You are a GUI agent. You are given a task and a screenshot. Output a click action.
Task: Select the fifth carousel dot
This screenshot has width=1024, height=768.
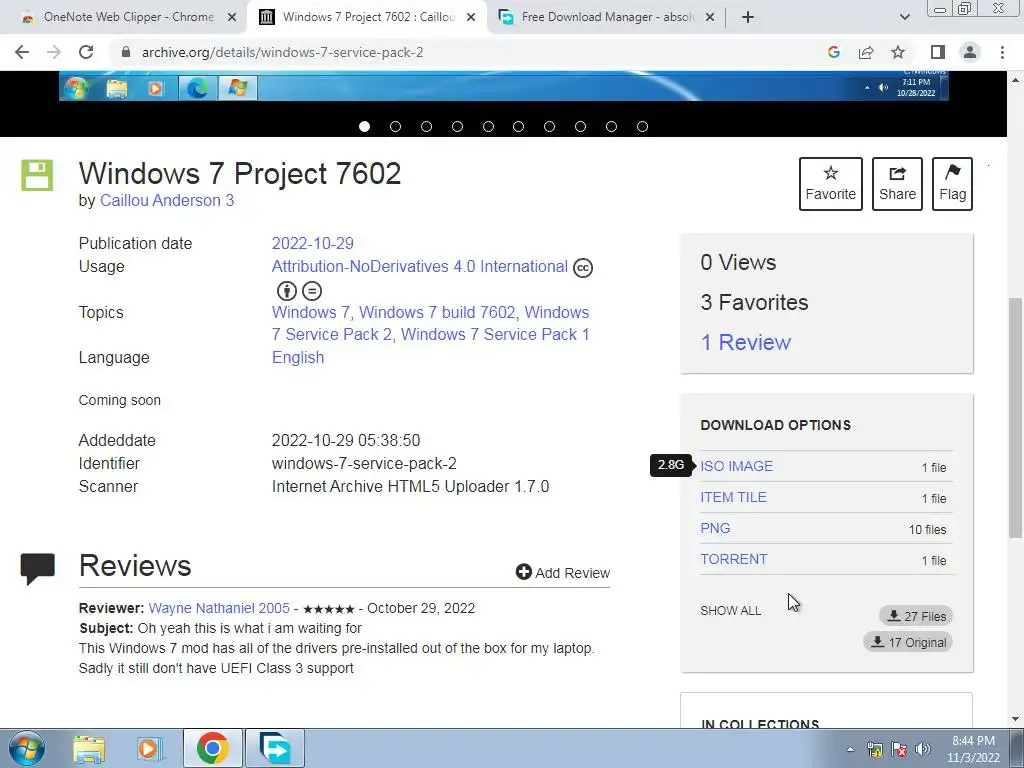coord(488,127)
